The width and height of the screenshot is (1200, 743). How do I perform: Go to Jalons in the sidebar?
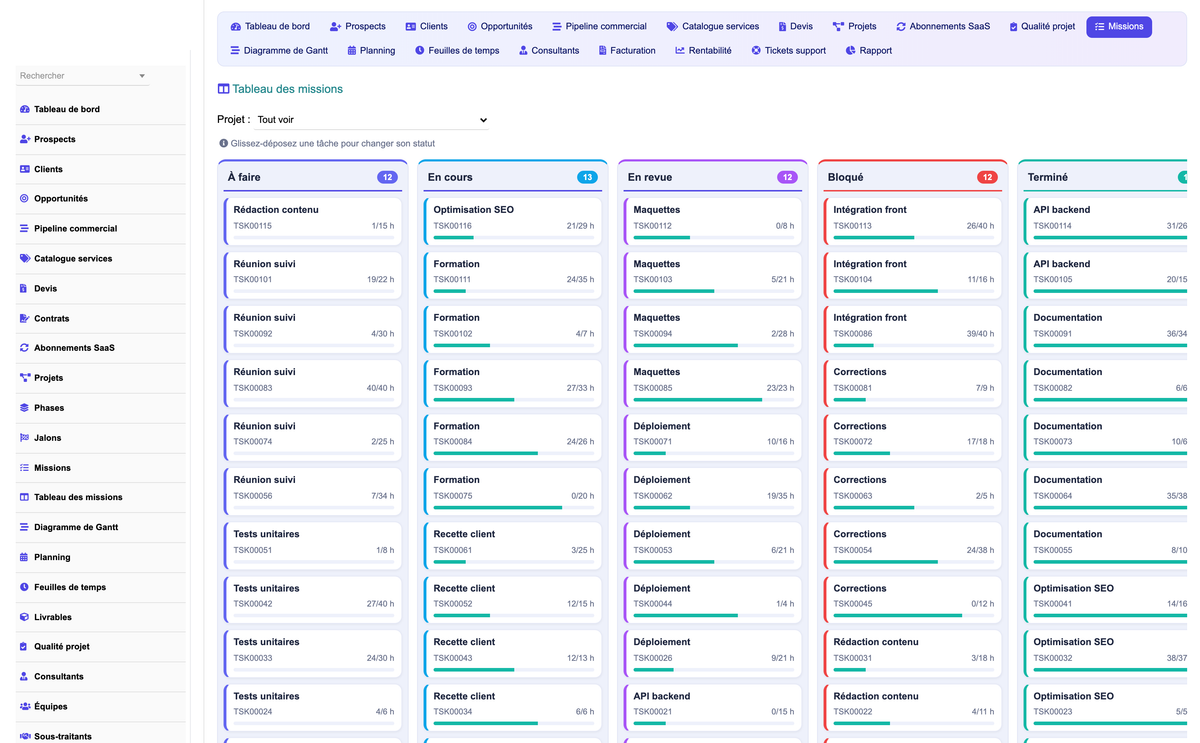[x=101, y=438]
